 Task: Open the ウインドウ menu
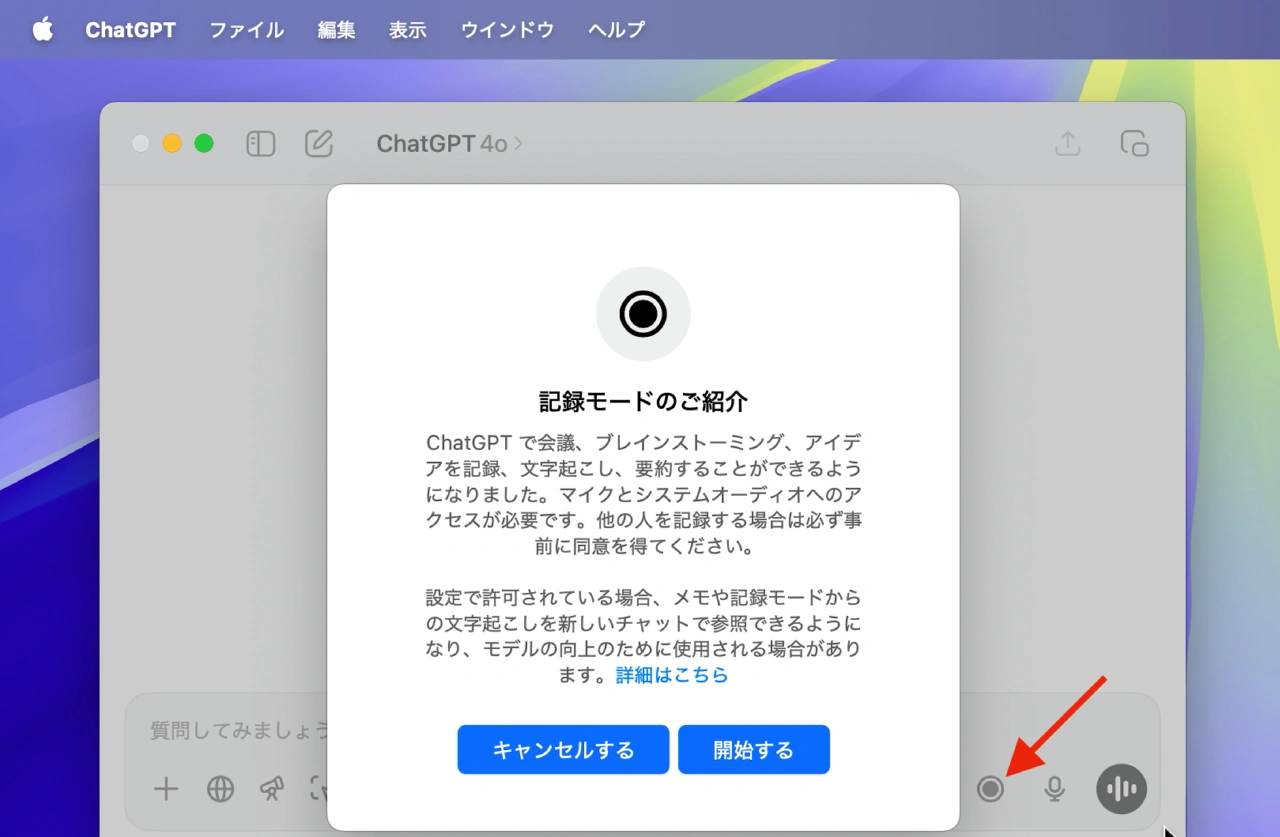click(x=506, y=30)
